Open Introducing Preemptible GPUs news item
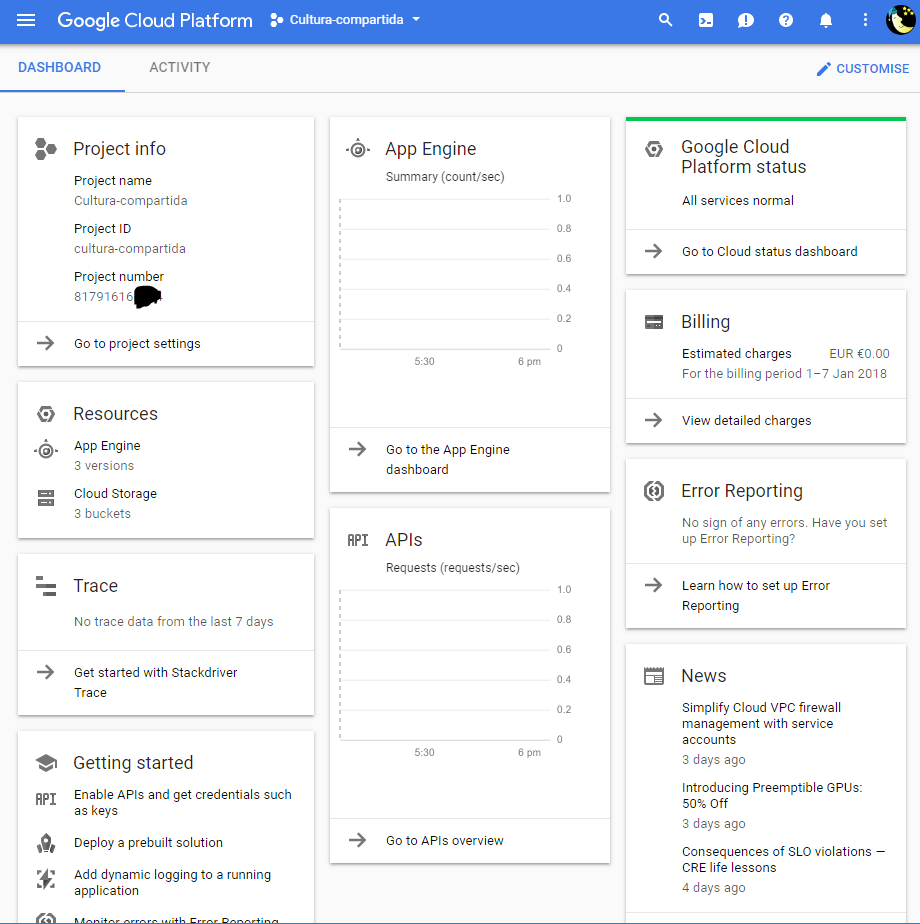The image size is (920, 924). [772, 796]
